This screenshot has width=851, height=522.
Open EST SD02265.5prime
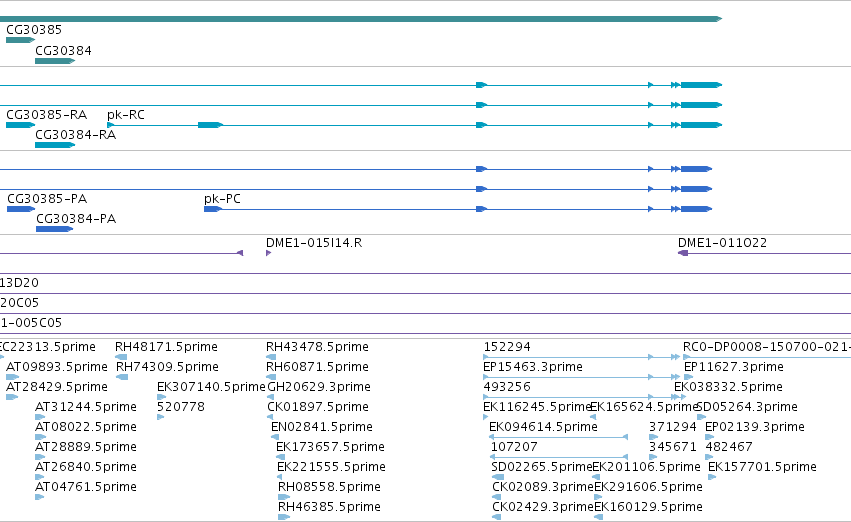(x=542, y=467)
